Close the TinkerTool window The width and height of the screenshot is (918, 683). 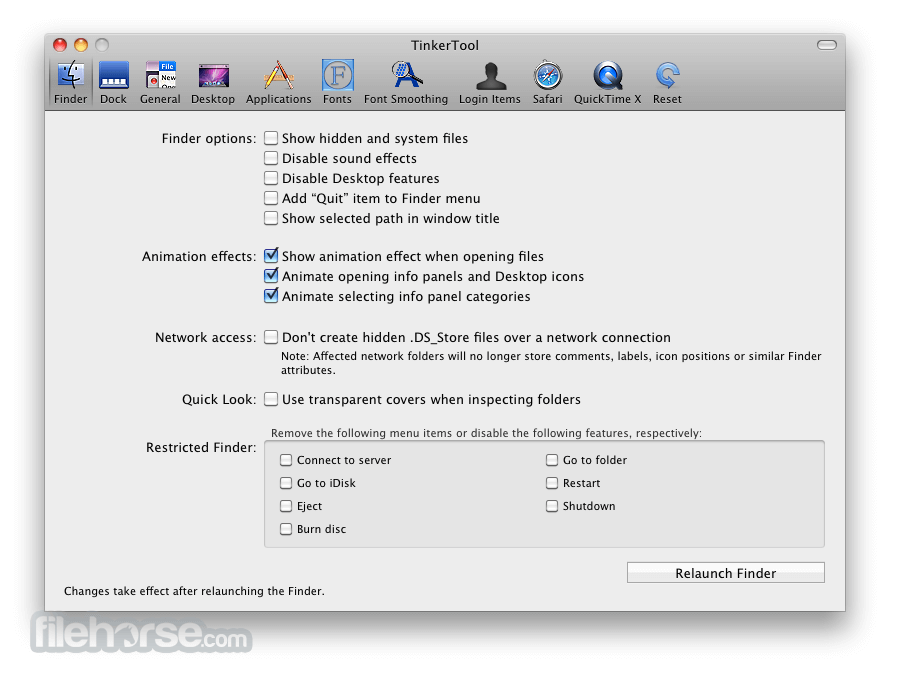pyautogui.click(x=60, y=44)
